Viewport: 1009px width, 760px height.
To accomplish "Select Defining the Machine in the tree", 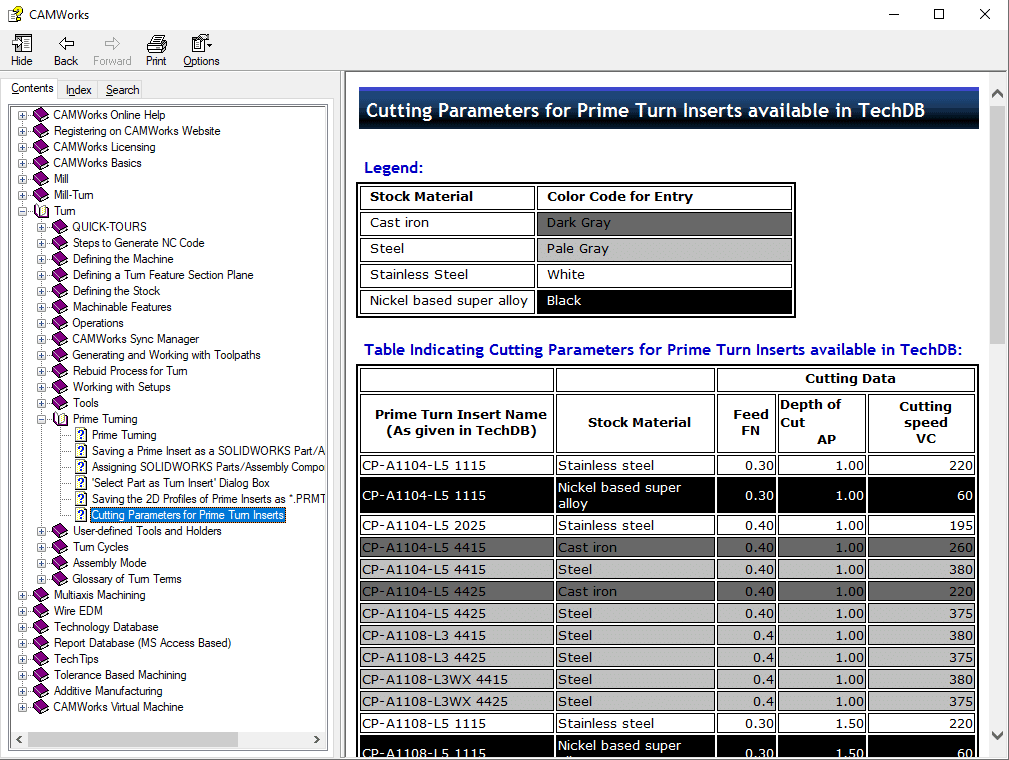I will tap(123, 259).
